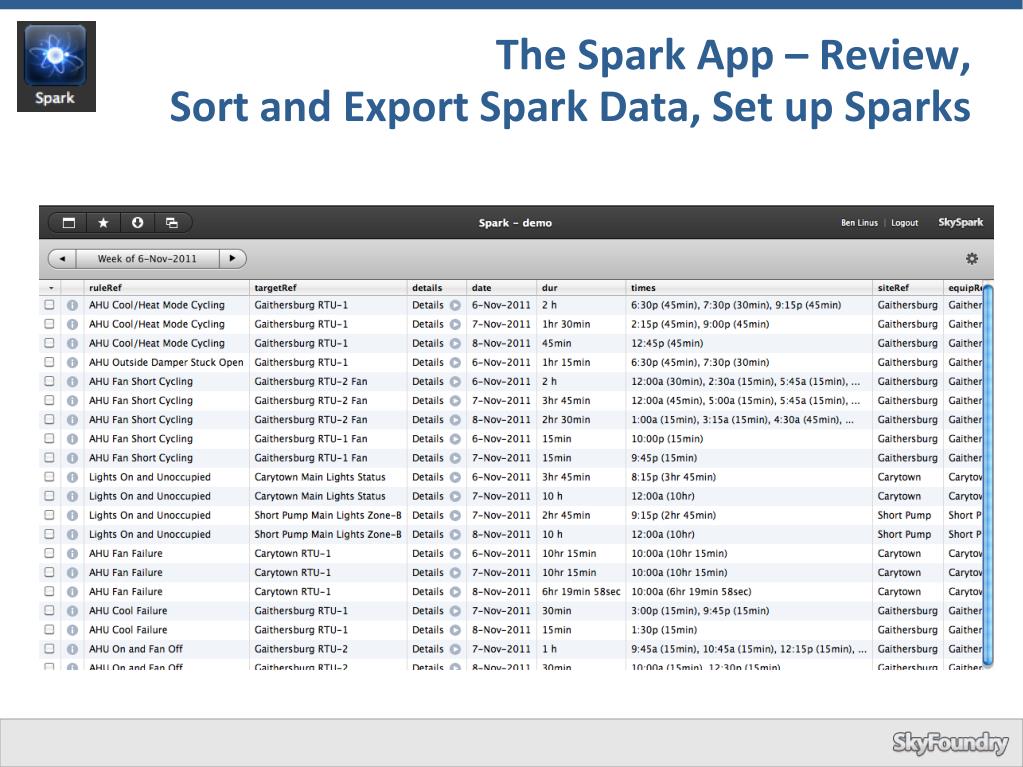
Task: Open Details arrow for AHU Fan Failure 7-Nov row
Action: click(455, 573)
